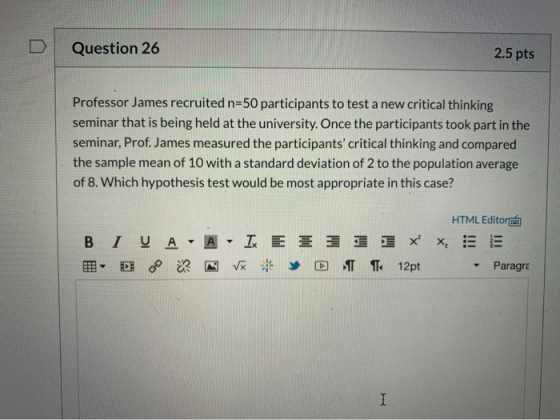Open text color dropdown arrow
Image resolution: width=560 pixels, height=420 pixels.
click(191, 242)
